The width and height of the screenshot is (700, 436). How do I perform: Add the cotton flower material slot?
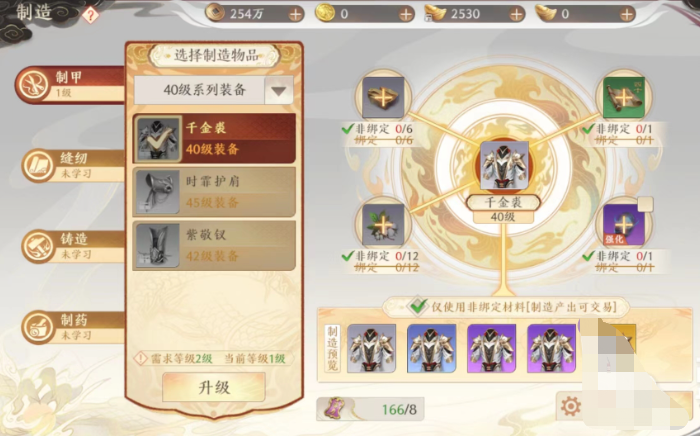[x=383, y=225]
